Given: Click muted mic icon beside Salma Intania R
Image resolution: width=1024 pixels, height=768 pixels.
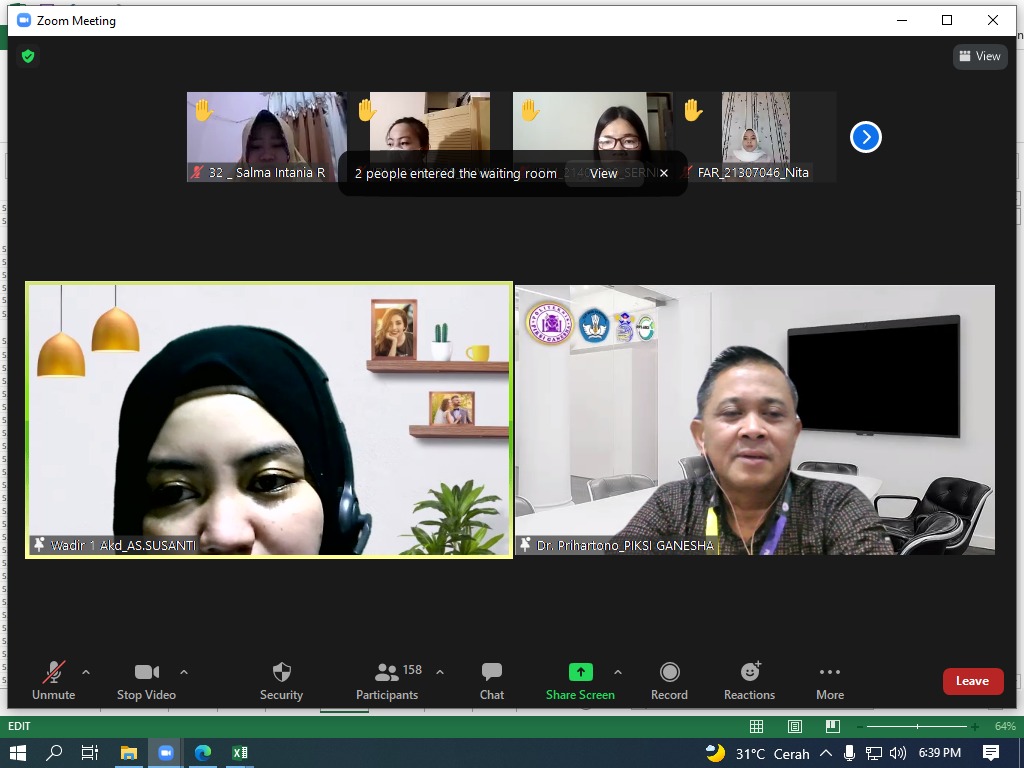Looking at the screenshot, I should [197, 172].
